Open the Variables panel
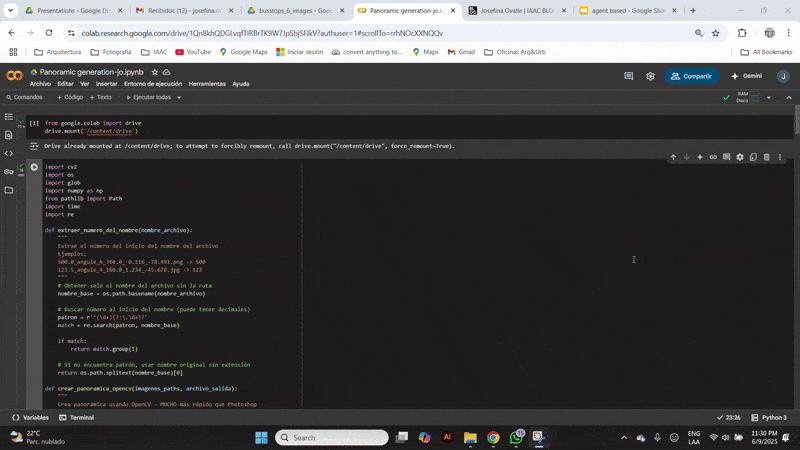The width and height of the screenshot is (800, 450). (x=30, y=417)
